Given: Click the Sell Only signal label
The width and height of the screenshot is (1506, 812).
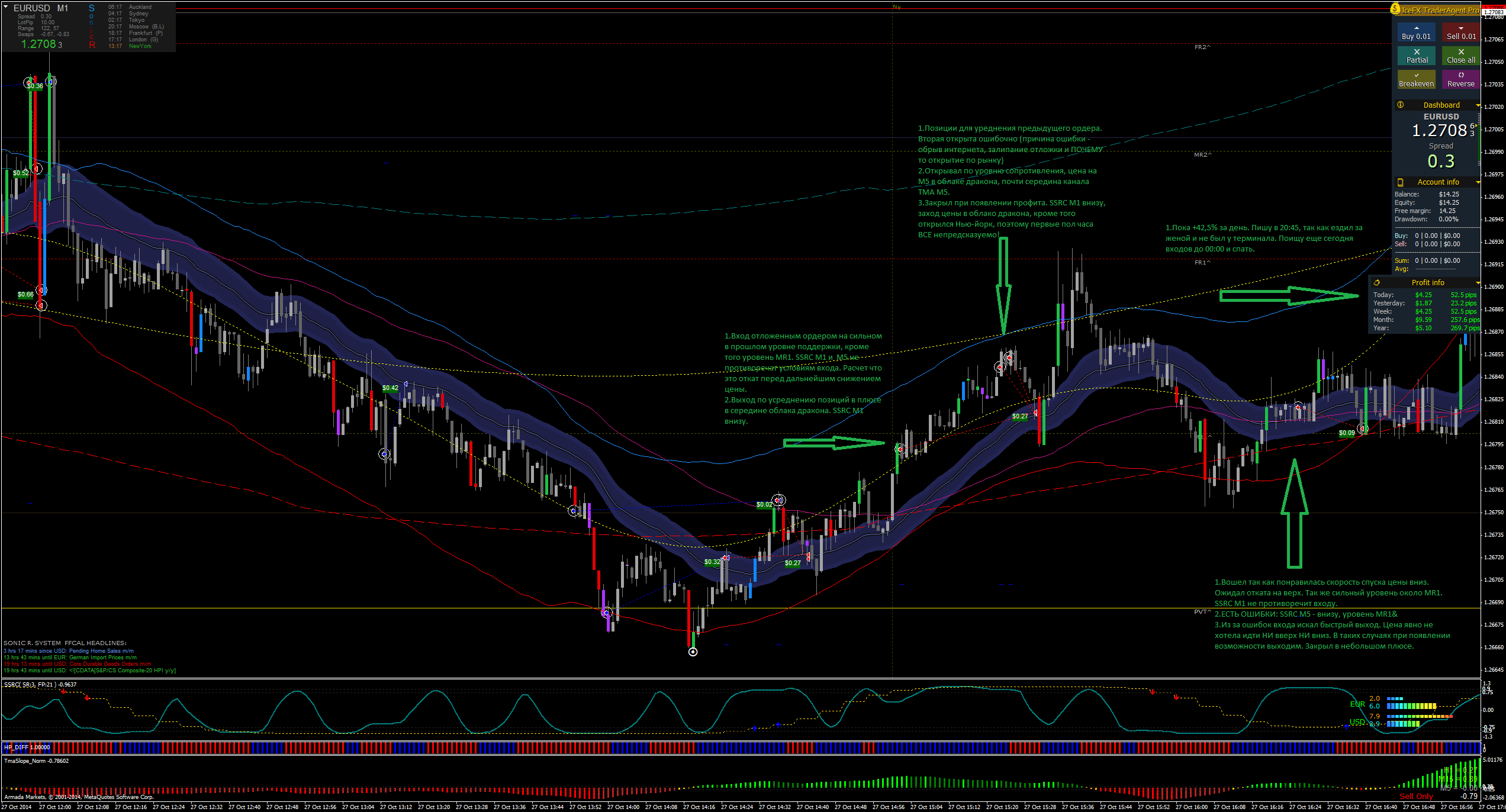Looking at the screenshot, I should click(x=1416, y=797).
